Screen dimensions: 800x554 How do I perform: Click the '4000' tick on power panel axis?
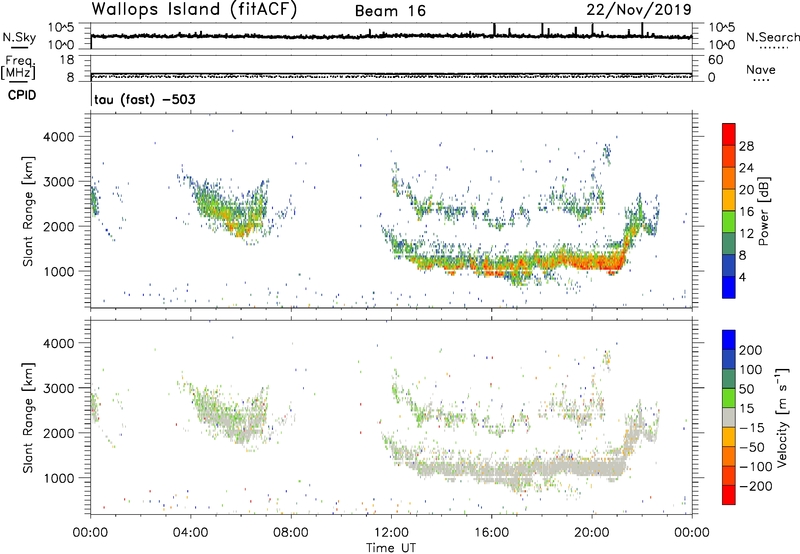(59, 137)
